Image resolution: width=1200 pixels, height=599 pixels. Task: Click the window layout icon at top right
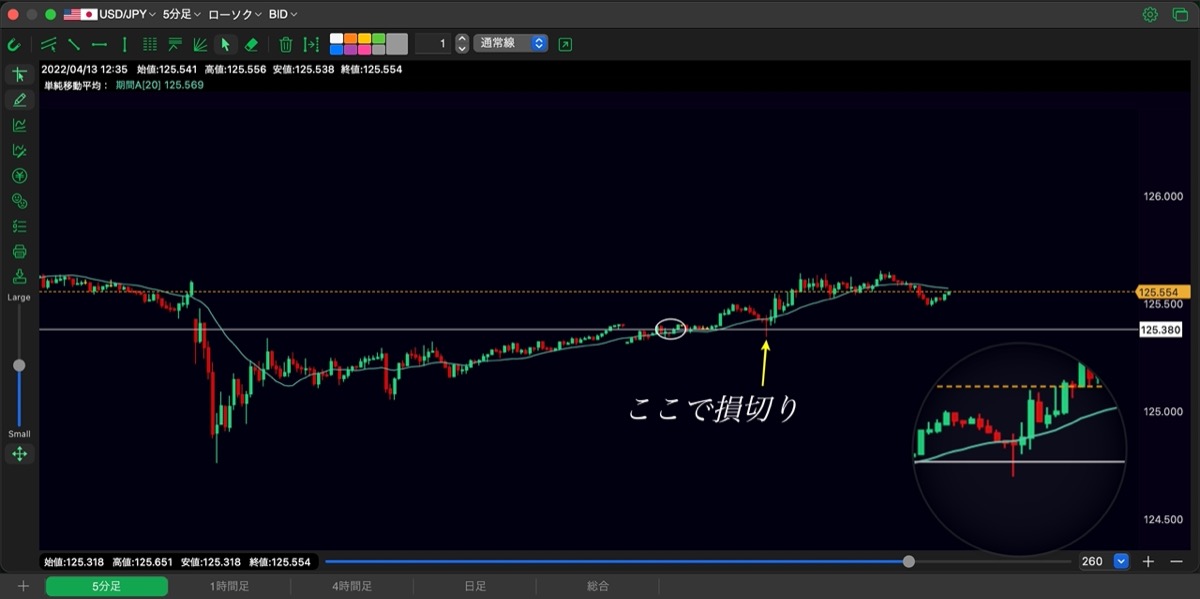(x=1178, y=15)
